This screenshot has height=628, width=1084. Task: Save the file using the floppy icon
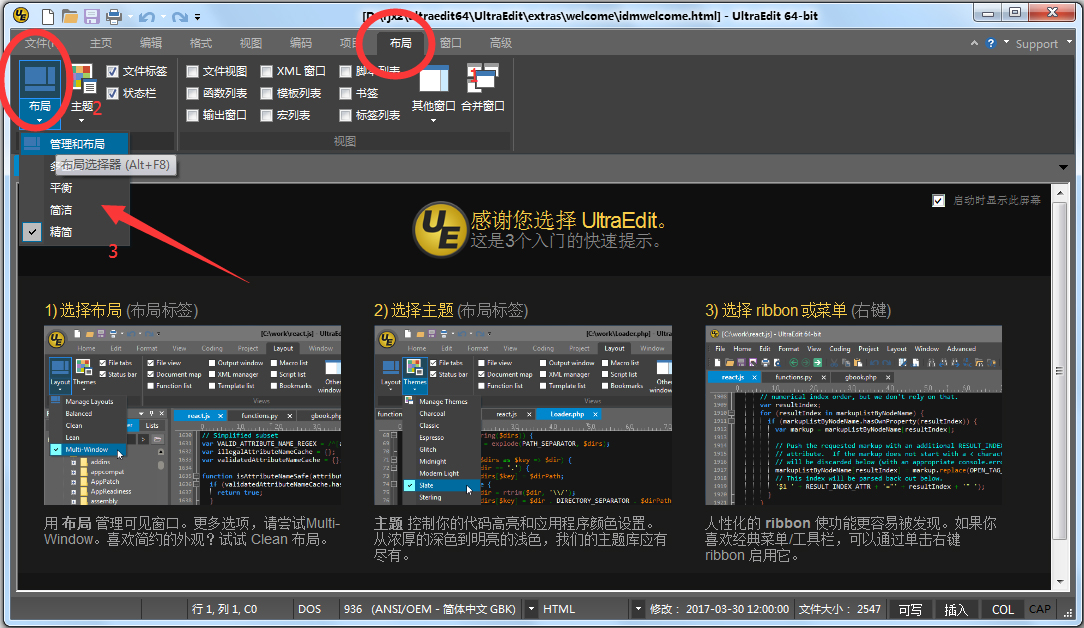91,15
